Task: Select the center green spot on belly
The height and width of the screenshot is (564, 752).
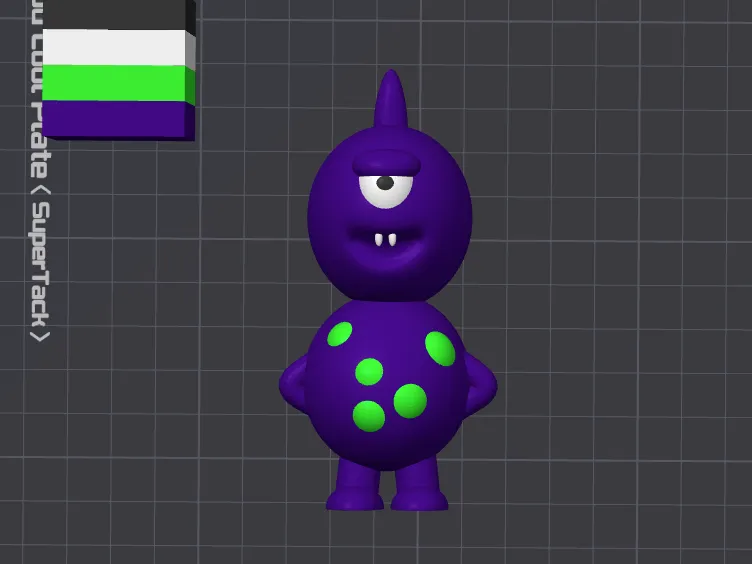Action: (370, 372)
